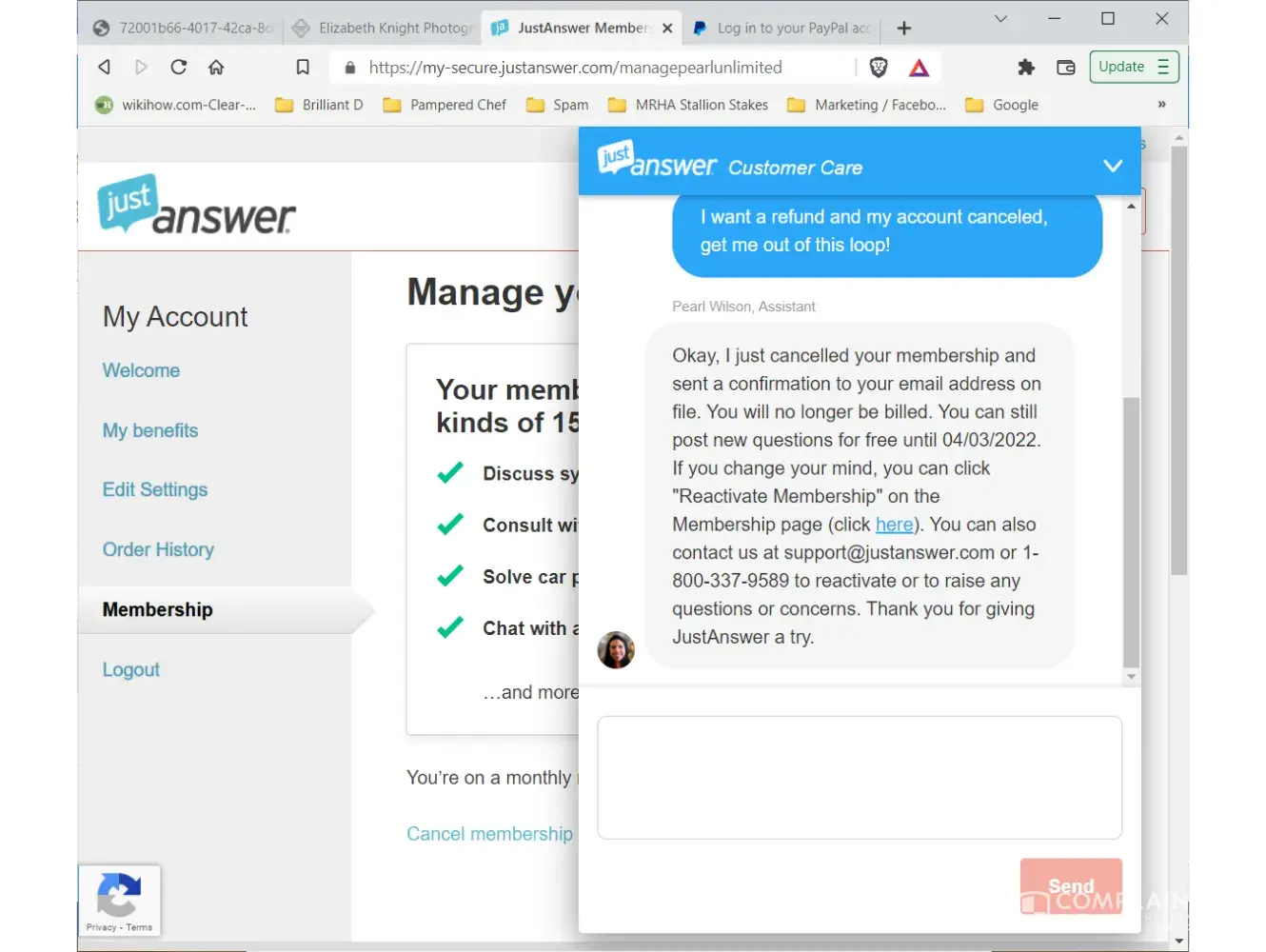Open the tab search dropdown arrow

click(x=1000, y=19)
